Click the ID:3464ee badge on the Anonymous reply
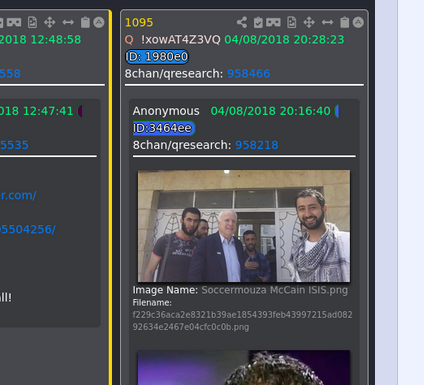 pos(164,128)
